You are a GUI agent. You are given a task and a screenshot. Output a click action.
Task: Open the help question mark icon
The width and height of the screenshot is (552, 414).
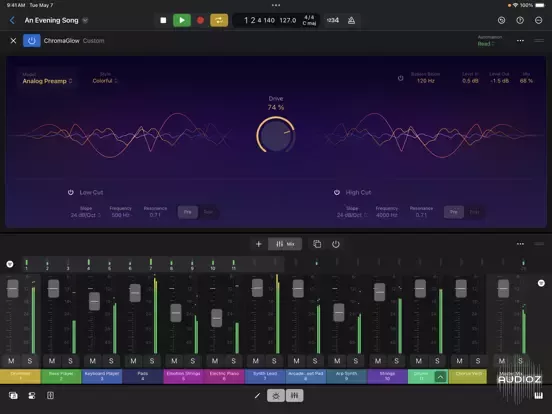click(x=520, y=20)
